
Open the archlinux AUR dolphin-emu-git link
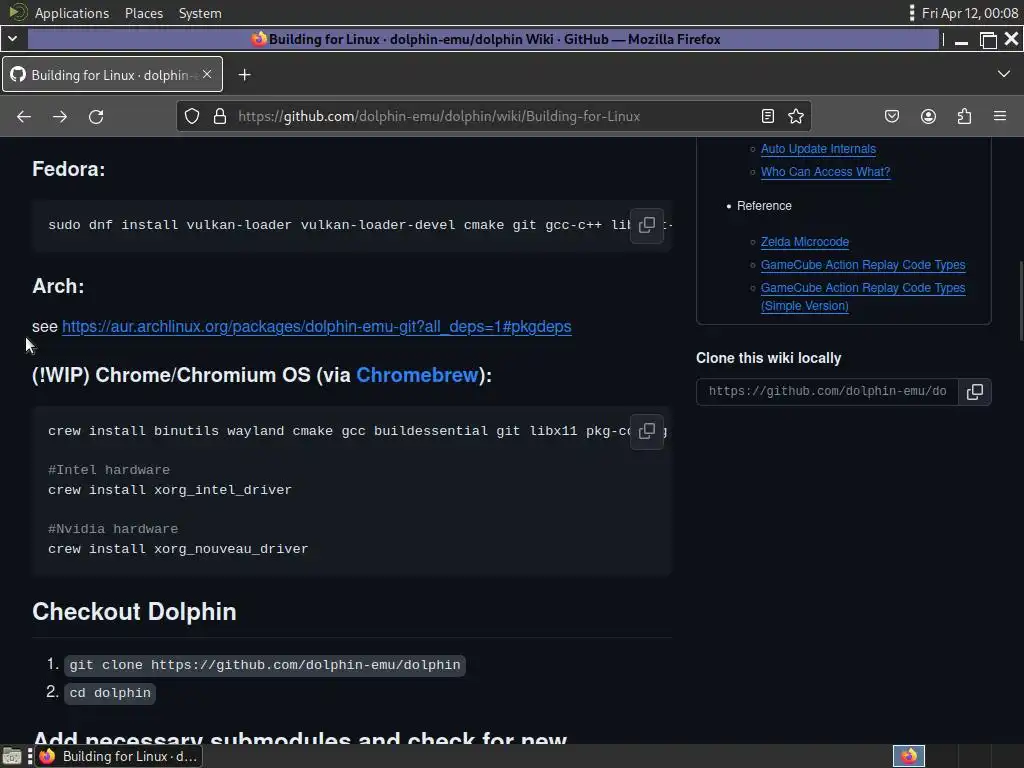(x=317, y=327)
